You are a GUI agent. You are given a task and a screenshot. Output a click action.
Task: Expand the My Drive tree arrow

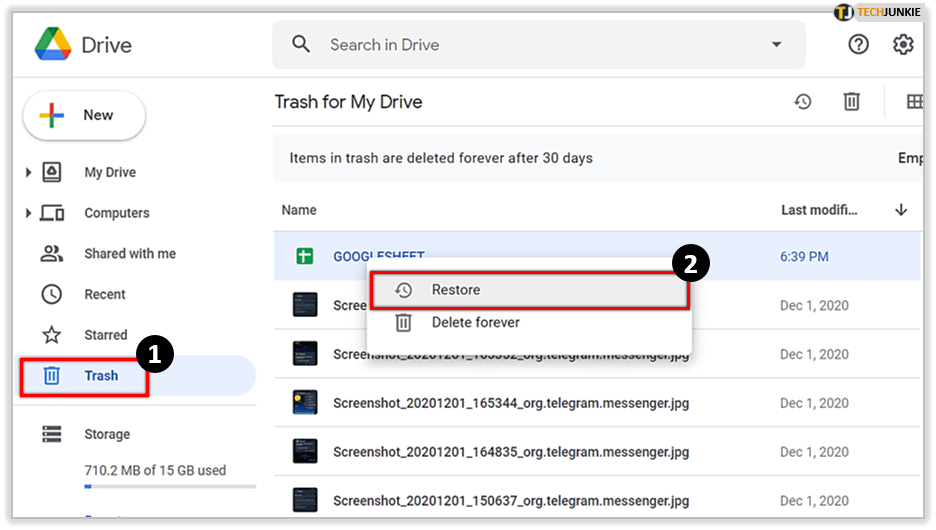click(x=29, y=172)
